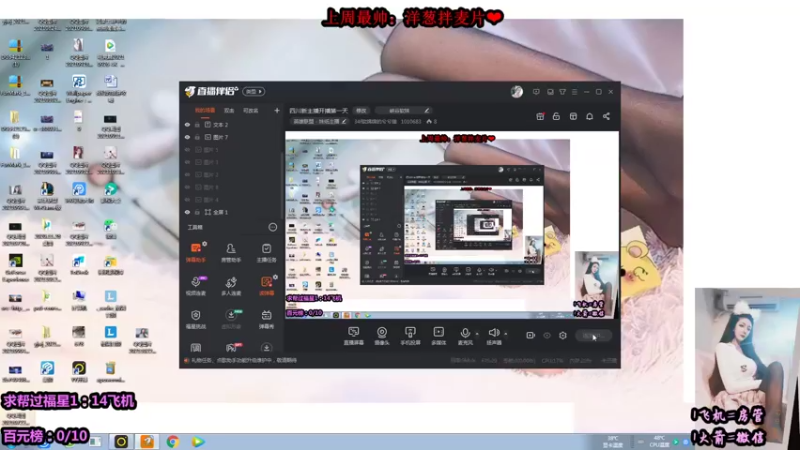The image size is (800, 450).
Task: Open the layout grid icon beside the bell
Action: [x=573, y=116]
